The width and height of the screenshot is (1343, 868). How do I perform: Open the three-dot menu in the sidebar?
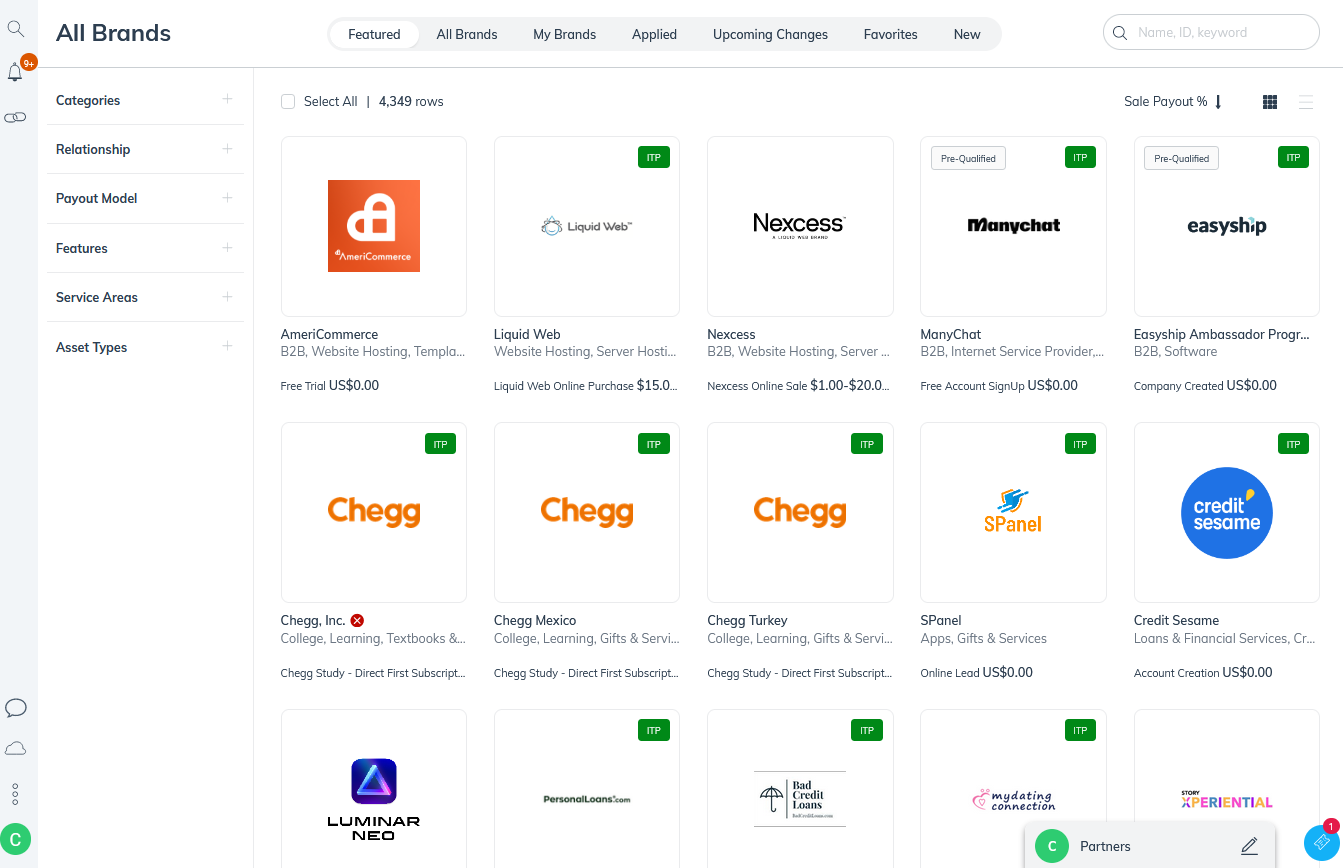pos(16,794)
